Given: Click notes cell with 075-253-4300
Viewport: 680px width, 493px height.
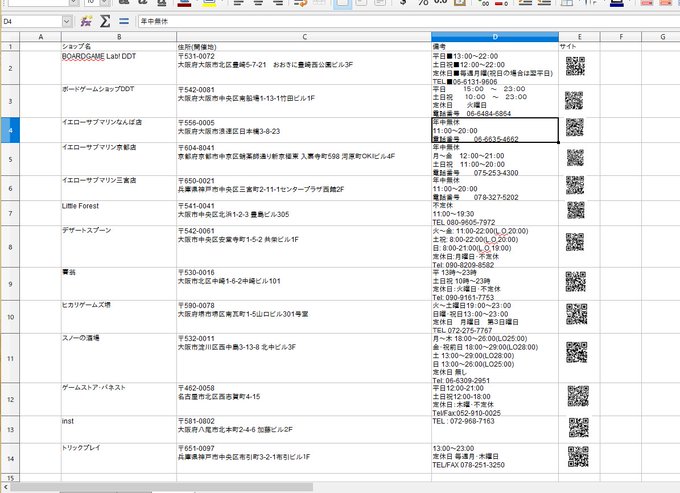Looking at the screenshot, I should [495, 159].
